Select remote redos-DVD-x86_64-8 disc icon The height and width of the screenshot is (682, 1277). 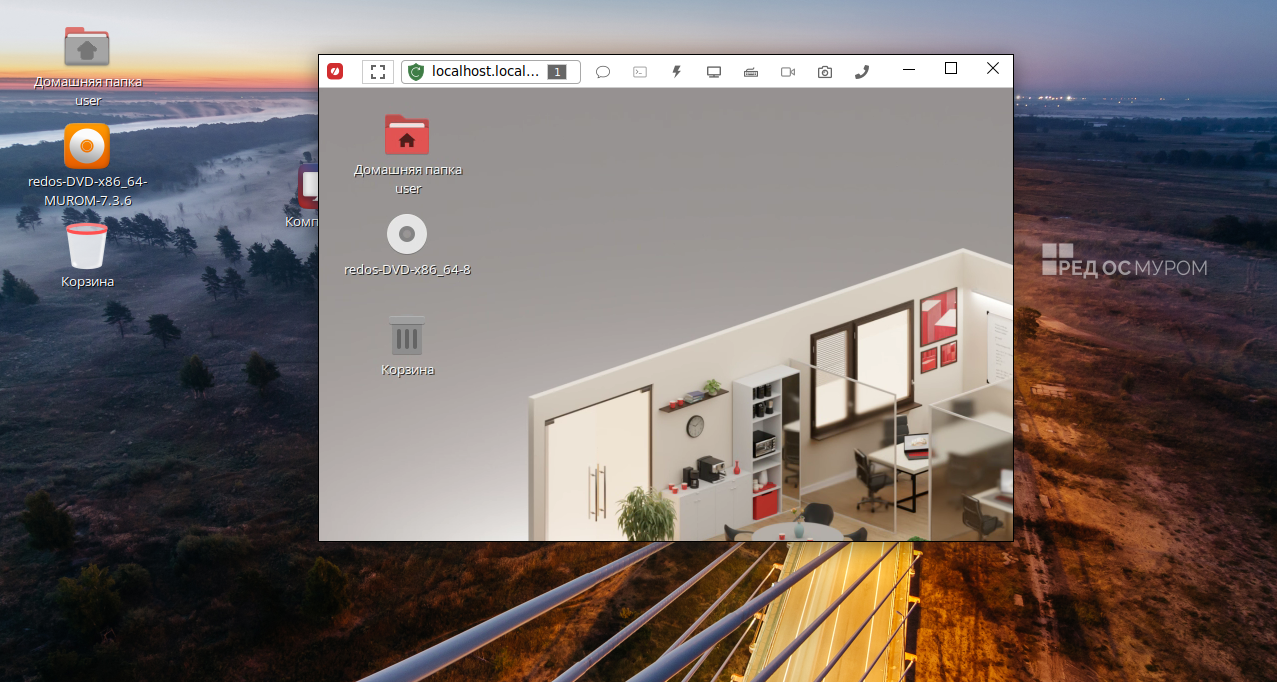(407, 234)
